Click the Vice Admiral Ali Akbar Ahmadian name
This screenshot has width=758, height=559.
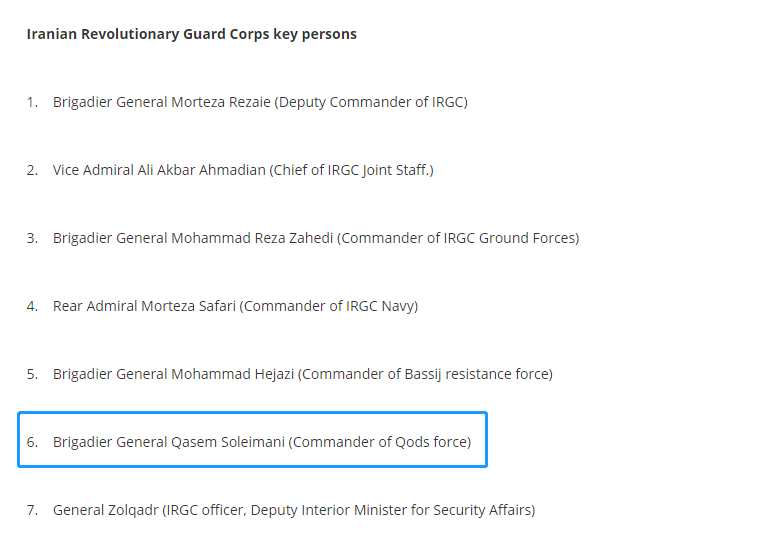tap(159, 170)
